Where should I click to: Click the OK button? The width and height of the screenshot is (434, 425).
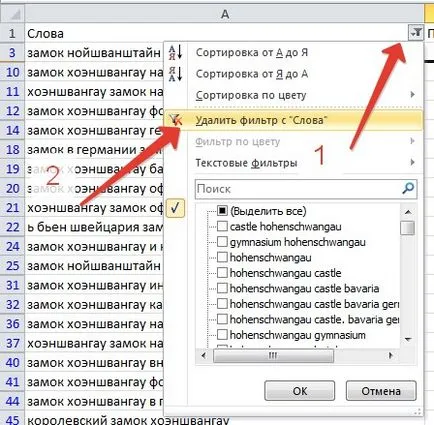300,391
